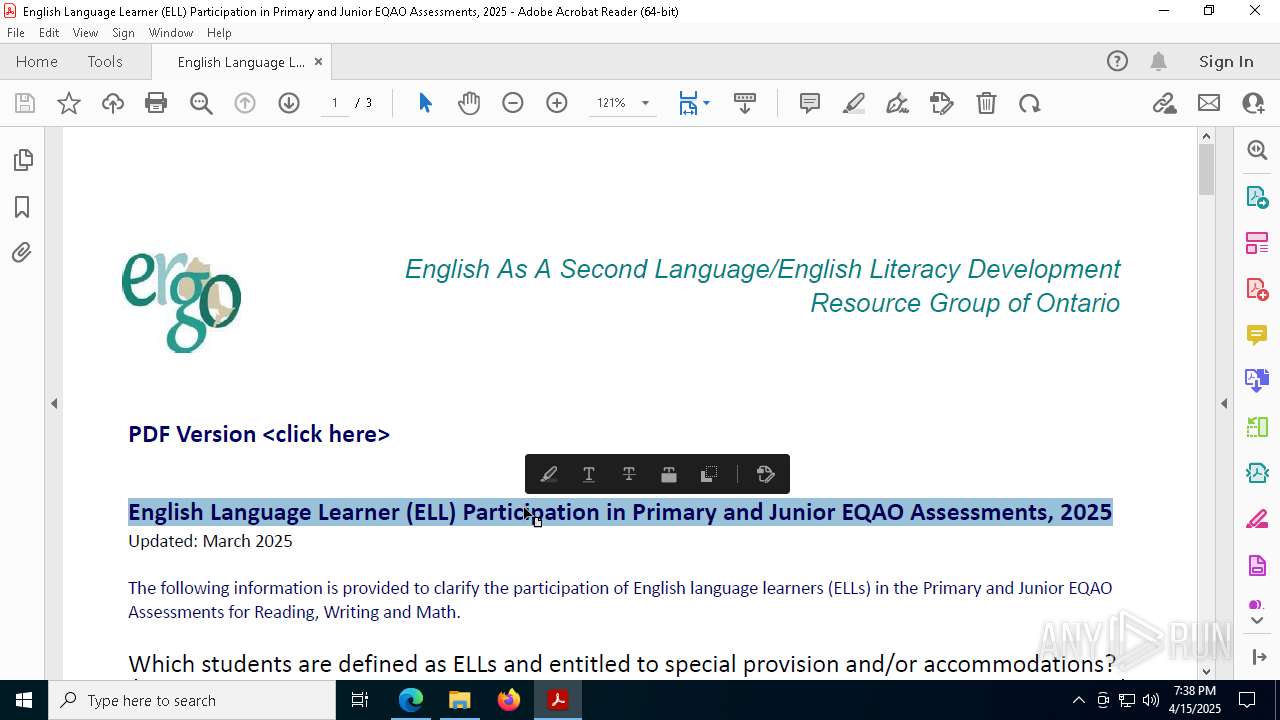The image size is (1280, 720).
Task: Share a link to the file
Action: tap(1165, 103)
